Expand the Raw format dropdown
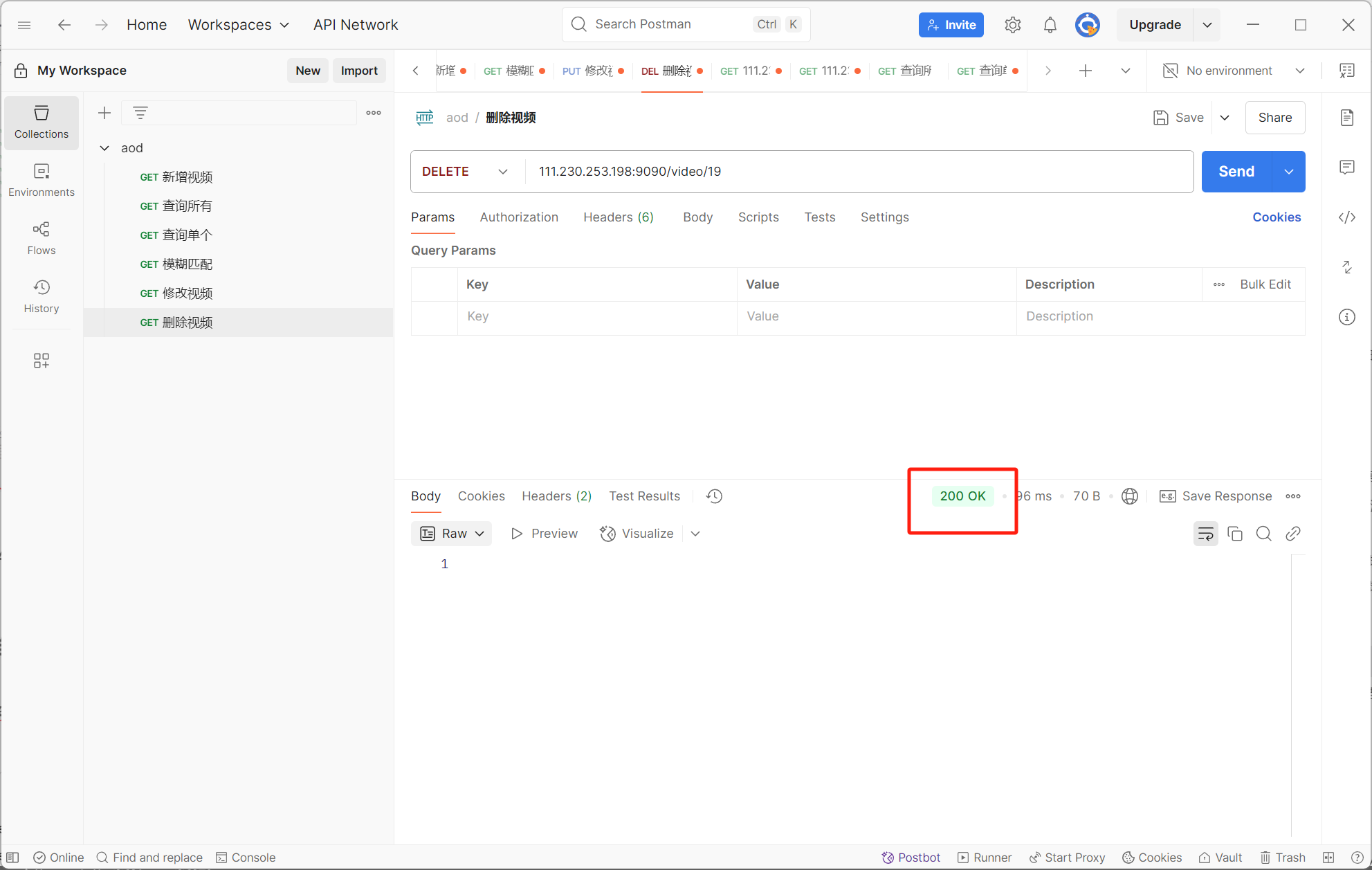Image resolution: width=1372 pixels, height=870 pixels. [451, 534]
